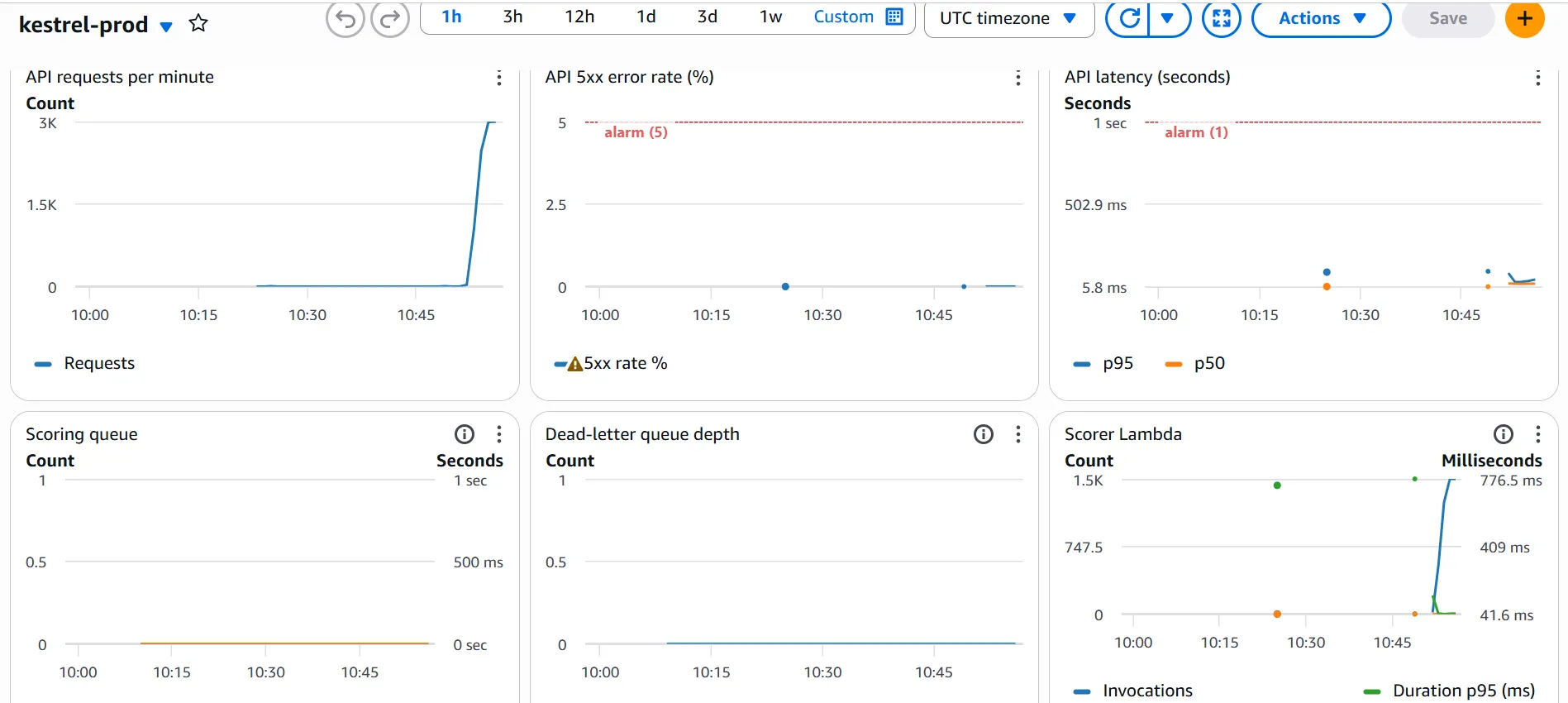Open the kestrel-prod dashboard switcher dropdown
This screenshot has height=703, width=1568.
pyautogui.click(x=166, y=26)
